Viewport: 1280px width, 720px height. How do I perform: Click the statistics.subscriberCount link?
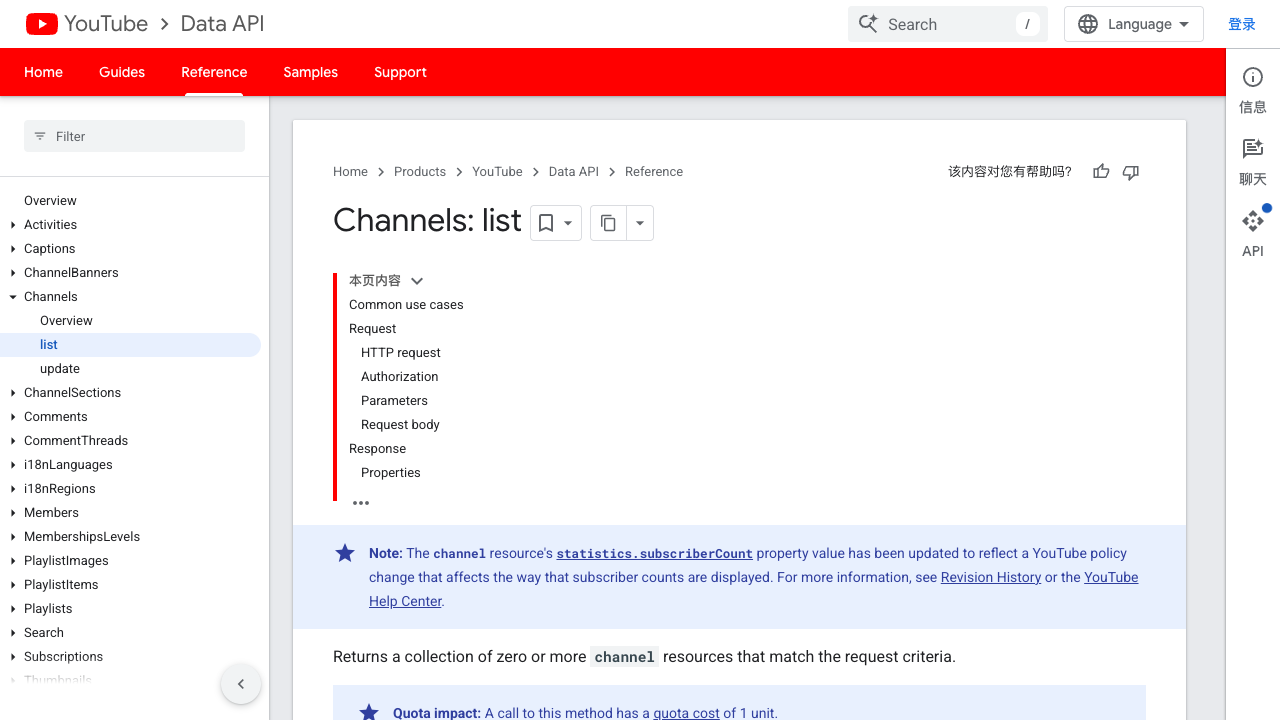[654, 553]
